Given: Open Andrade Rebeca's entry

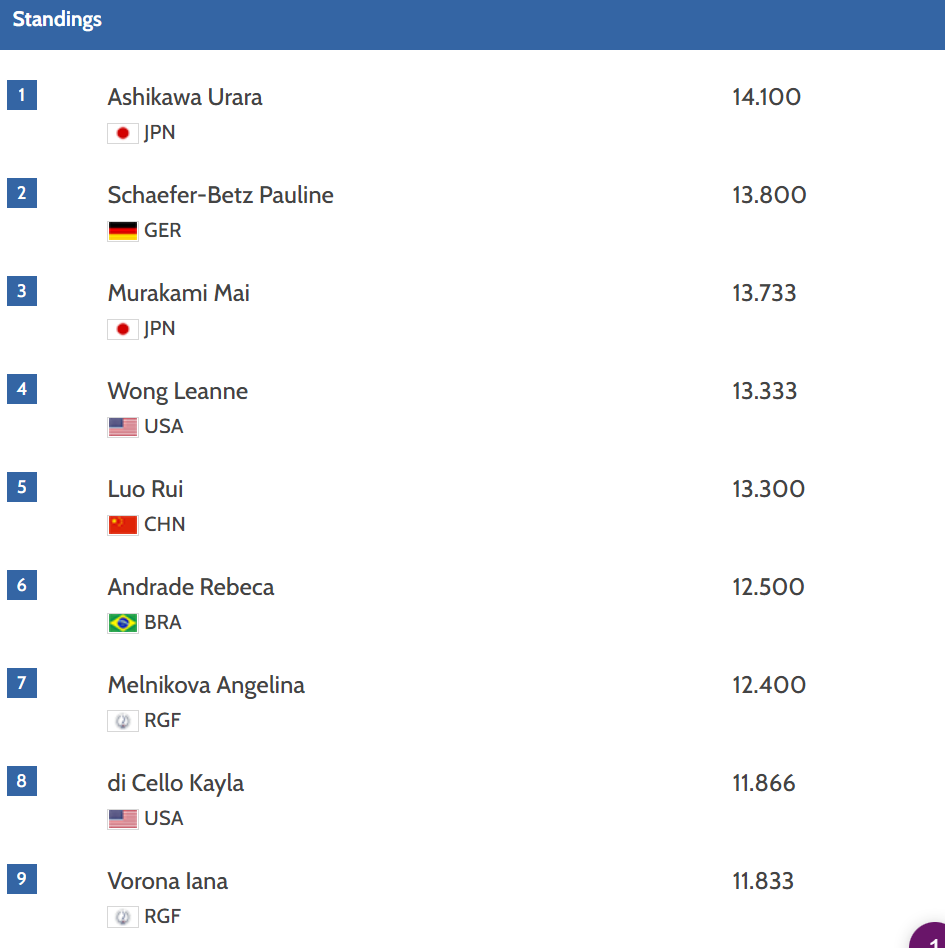Looking at the screenshot, I should [191, 587].
